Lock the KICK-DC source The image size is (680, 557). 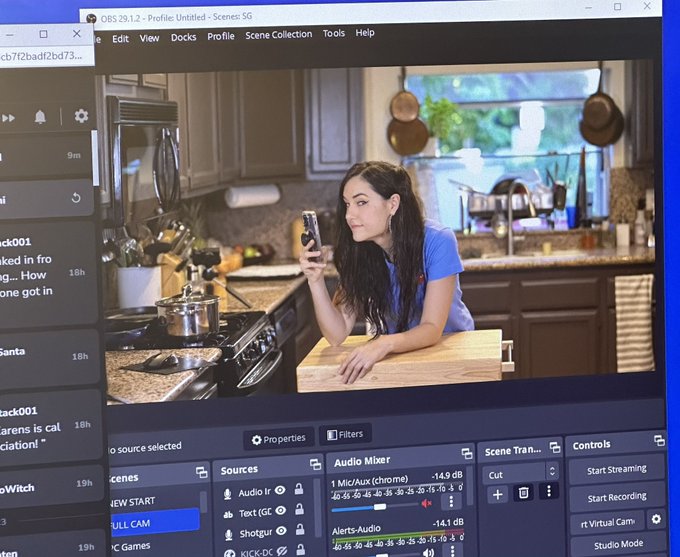coord(301,550)
